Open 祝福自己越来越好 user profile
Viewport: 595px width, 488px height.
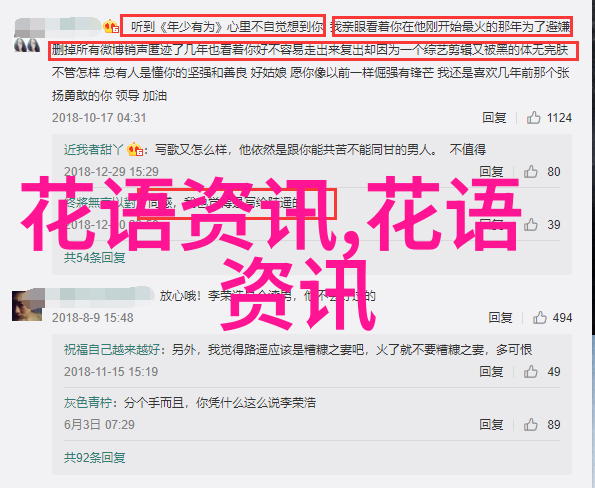[x=112, y=349]
